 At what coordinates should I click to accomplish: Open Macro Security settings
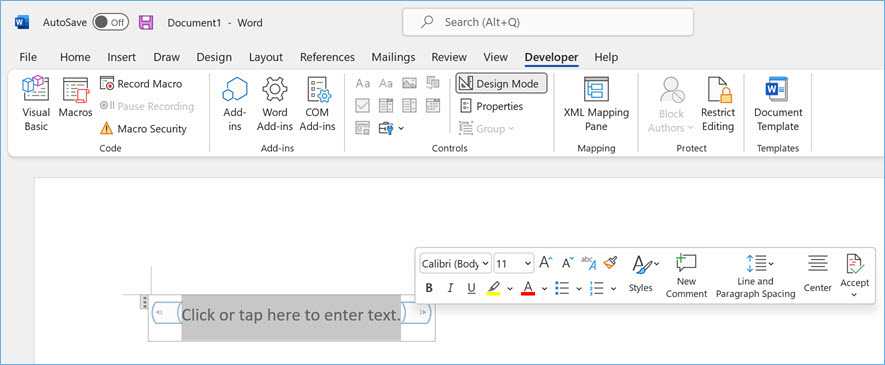click(143, 129)
